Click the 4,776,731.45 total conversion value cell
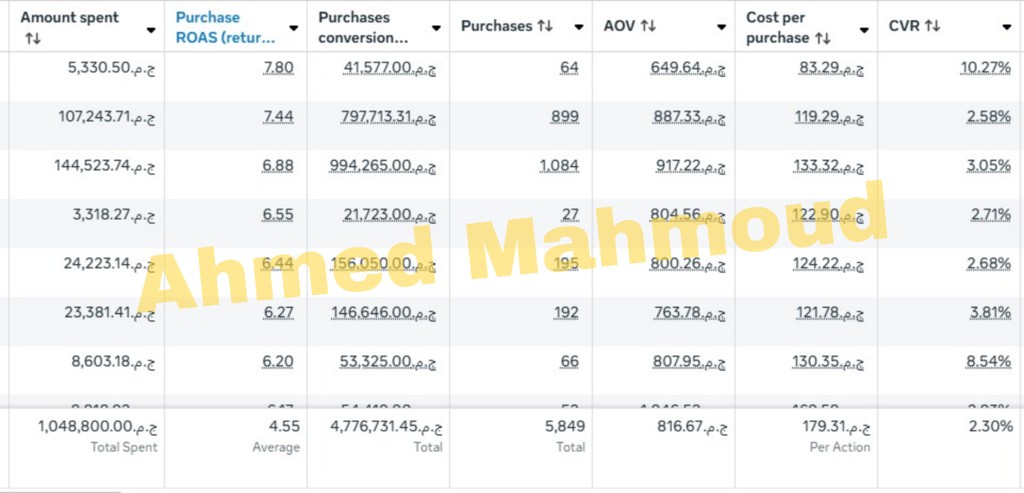This screenshot has height=493, width=1024. pos(386,428)
